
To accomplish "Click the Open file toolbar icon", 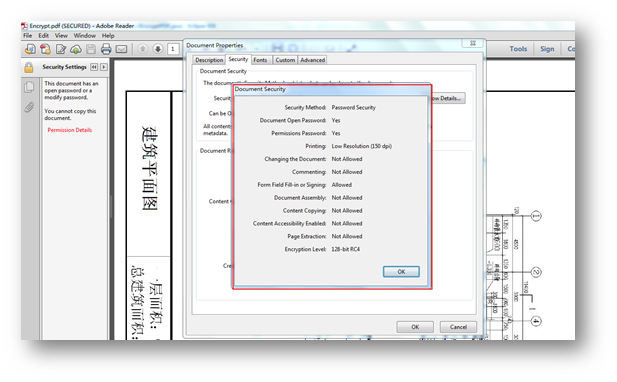I will pos(30,49).
